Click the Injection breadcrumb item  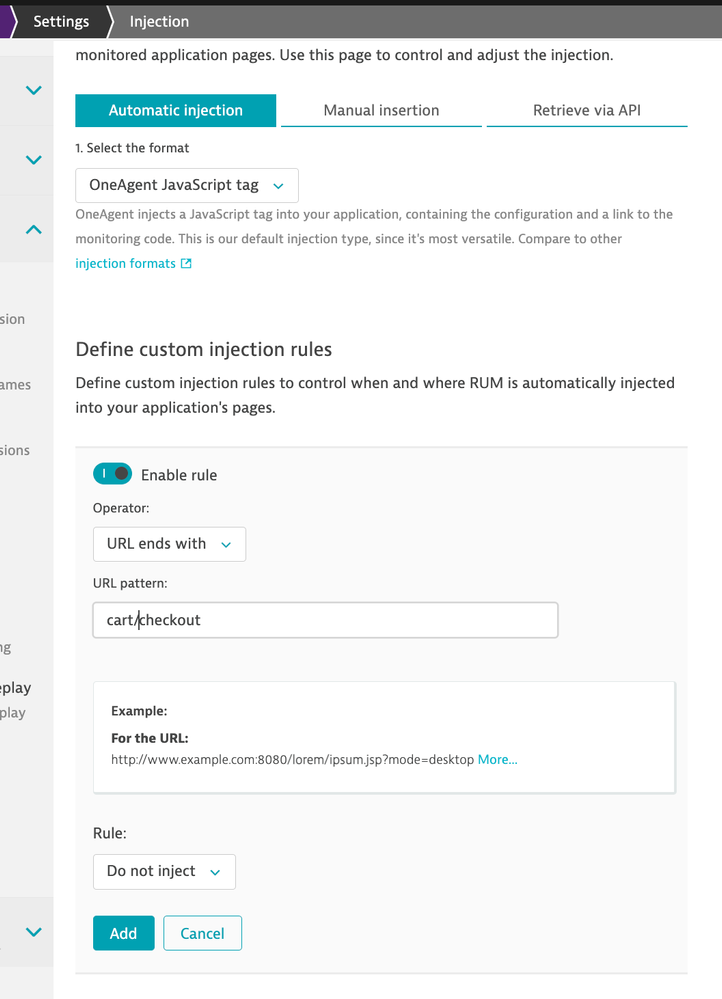click(x=159, y=21)
